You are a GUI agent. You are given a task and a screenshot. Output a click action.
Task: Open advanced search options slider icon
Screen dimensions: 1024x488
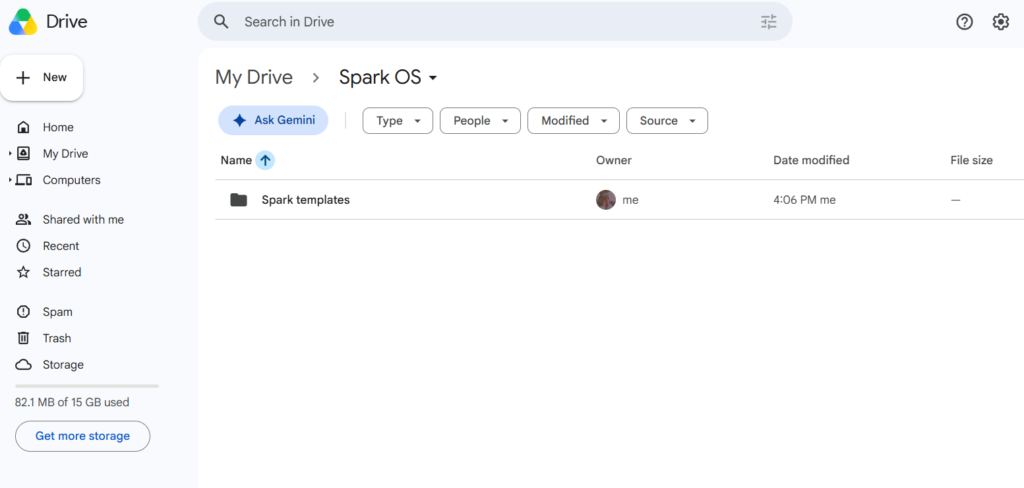[x=769, y=22]
